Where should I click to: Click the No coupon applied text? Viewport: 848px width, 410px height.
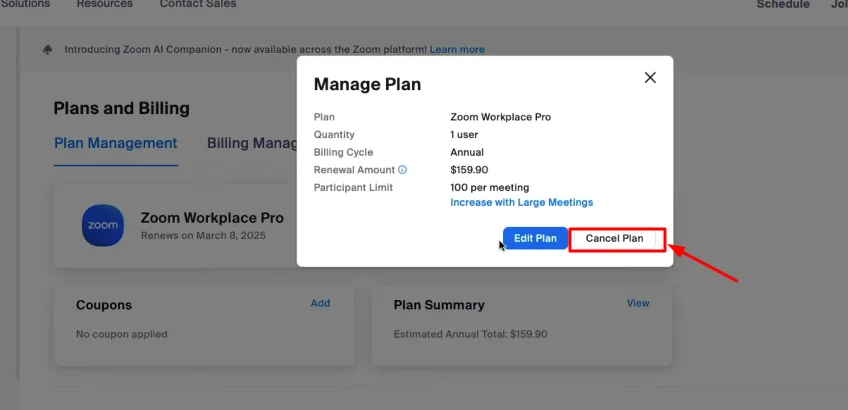pyautogui.click(x=122, y=334)
